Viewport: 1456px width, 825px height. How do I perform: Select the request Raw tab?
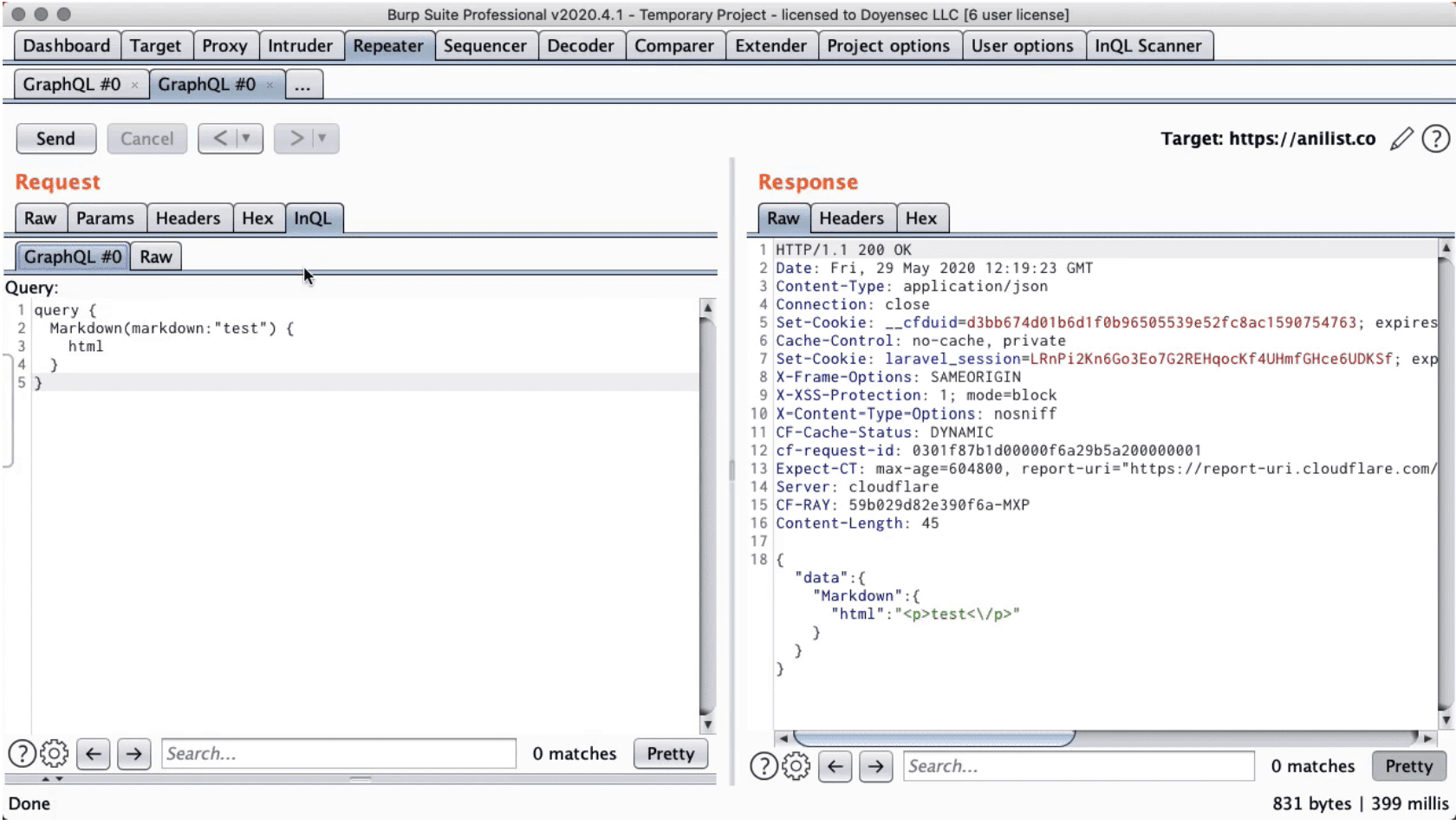tap(40, 218)
